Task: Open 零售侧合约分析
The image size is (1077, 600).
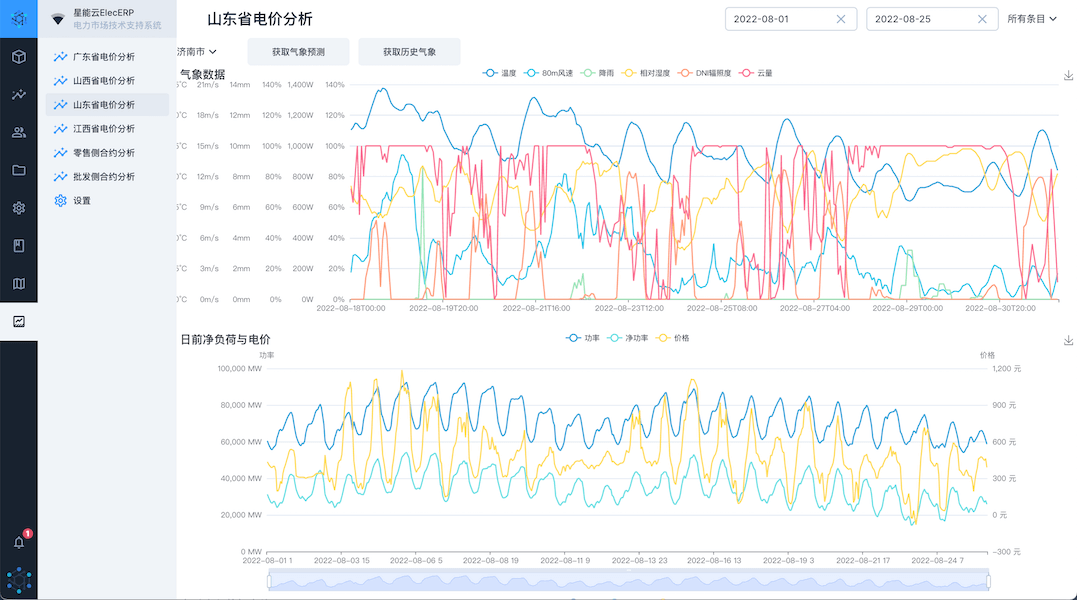Action: coord(107,152)
